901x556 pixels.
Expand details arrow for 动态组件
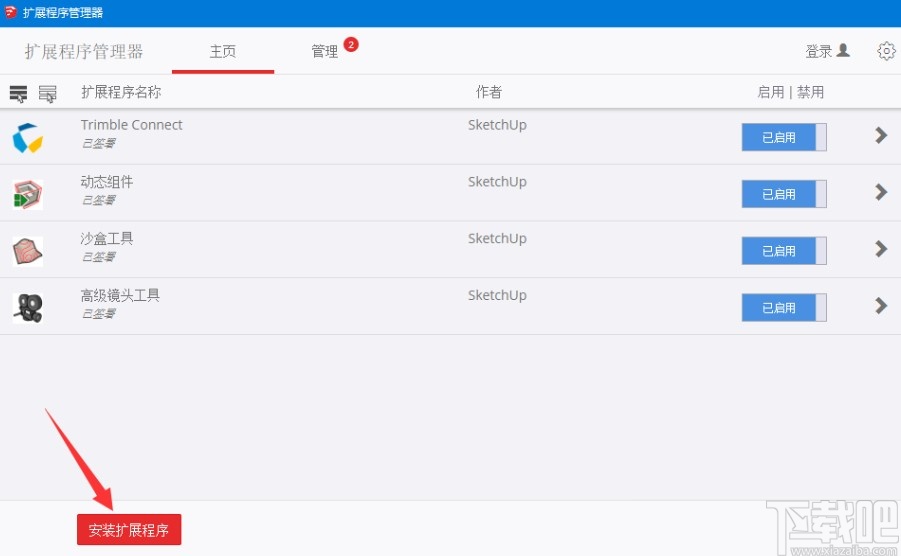pos(881,192)
